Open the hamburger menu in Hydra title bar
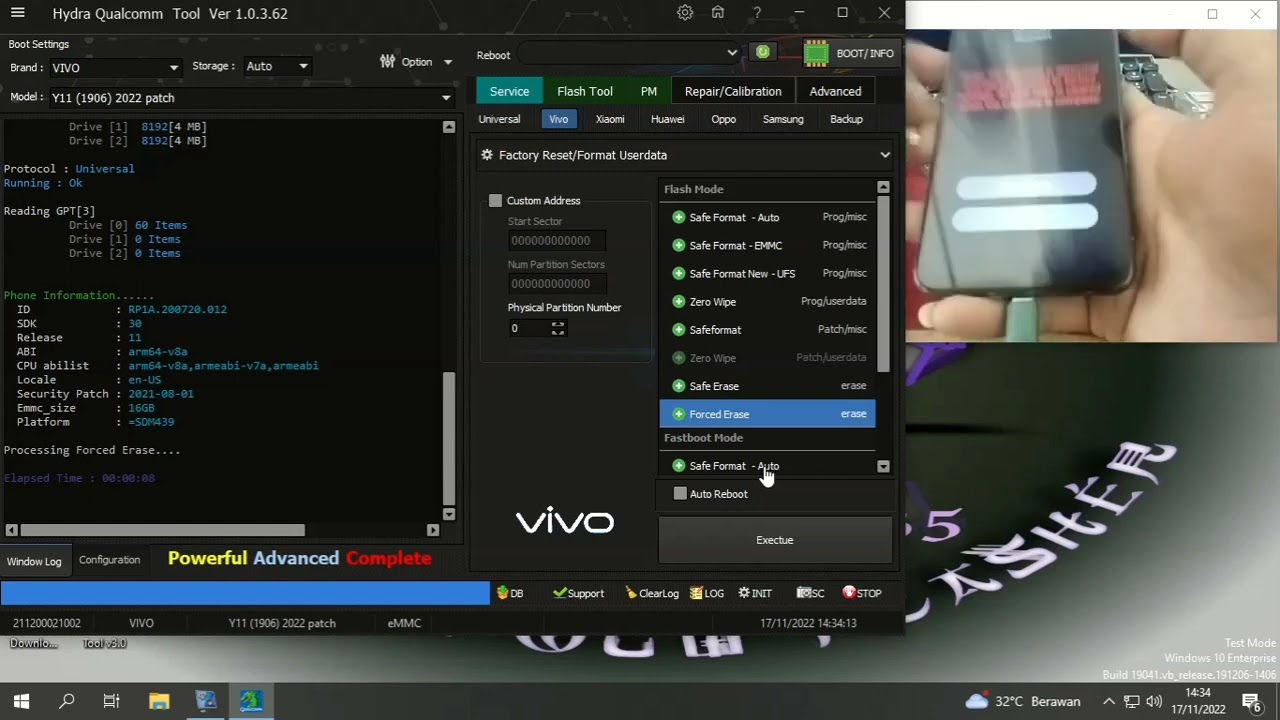Viewport: 1280px width, 720px height. [17, 13]
